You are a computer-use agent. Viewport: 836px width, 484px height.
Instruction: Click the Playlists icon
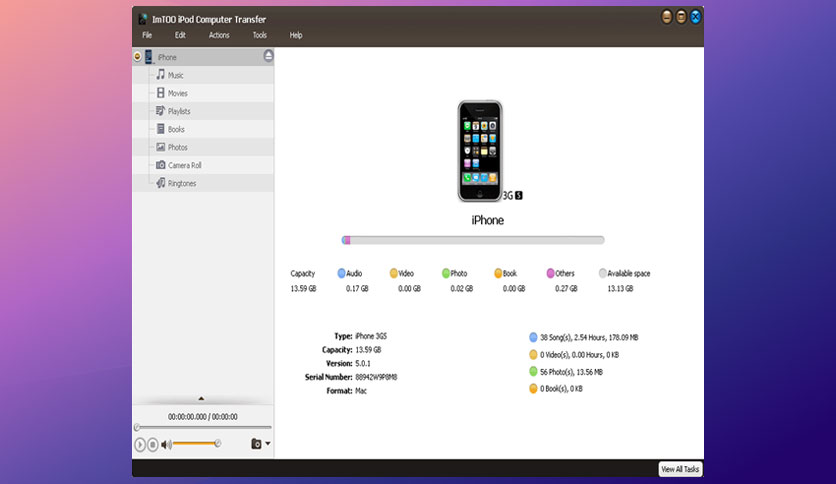pyautogui.click(x=160, y=111)
